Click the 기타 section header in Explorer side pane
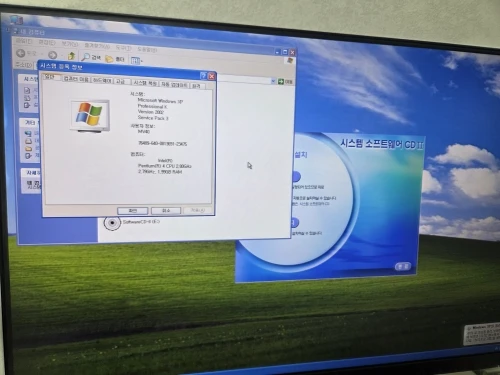 30,123
